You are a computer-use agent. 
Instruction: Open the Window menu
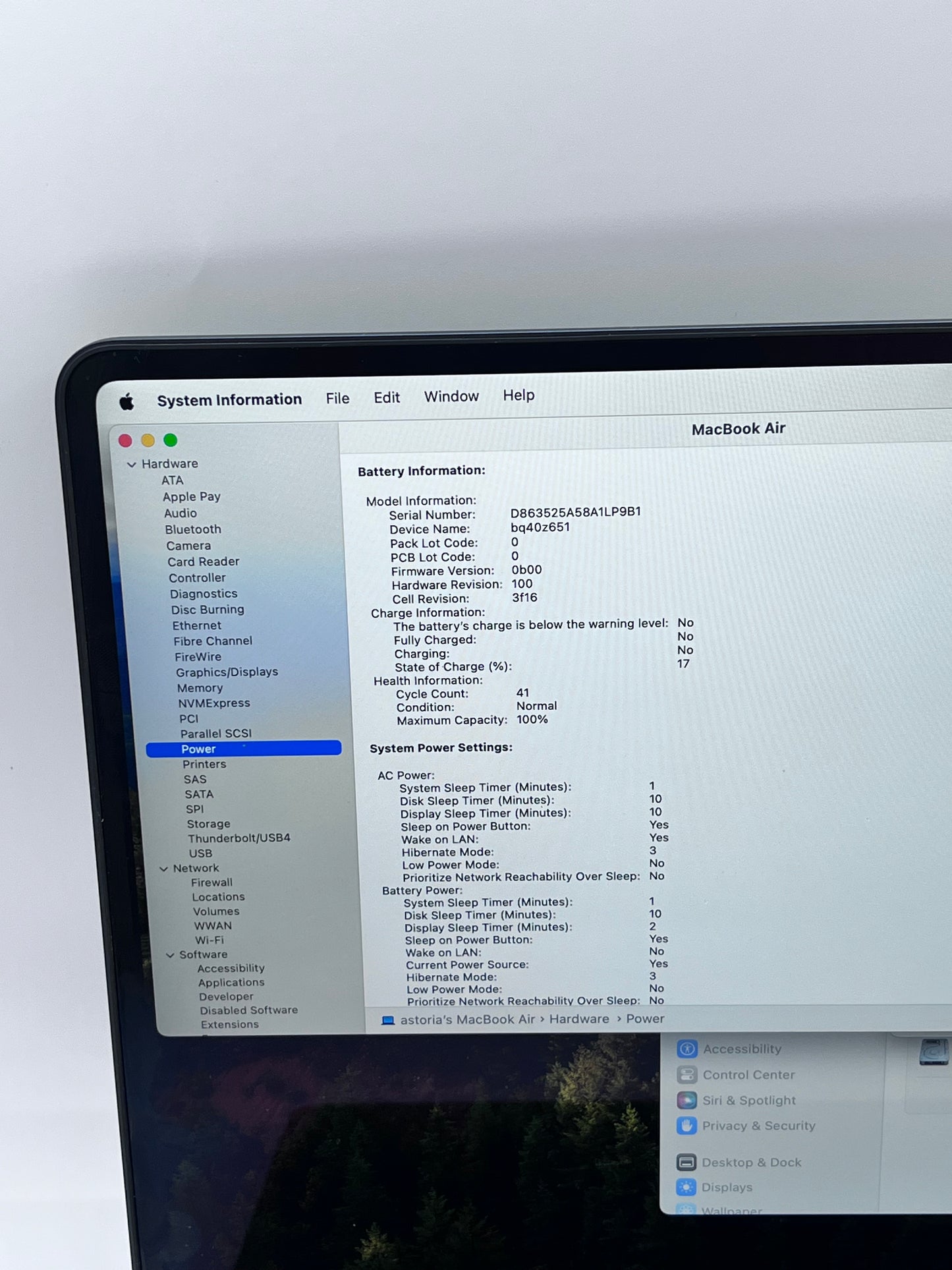pyautogui.click(x=451, y=396)
